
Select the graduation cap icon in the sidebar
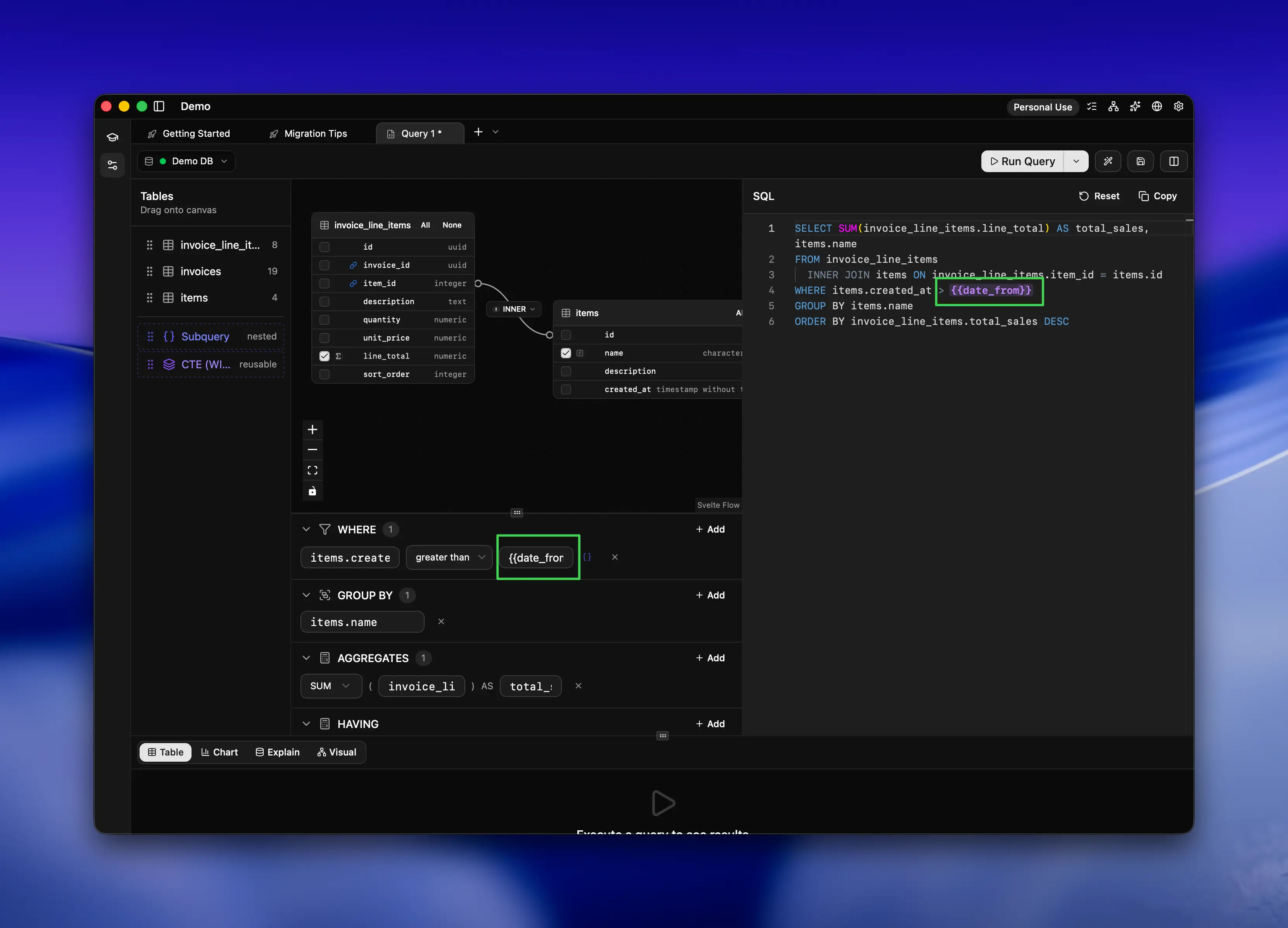click(x=112, y=137)
